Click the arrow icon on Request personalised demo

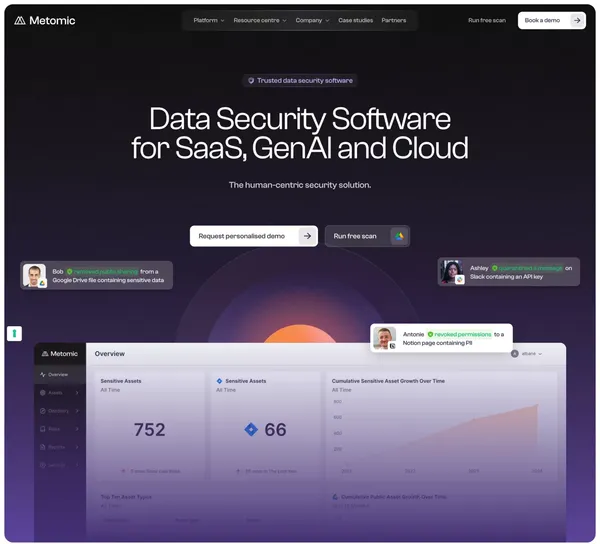[307, 236]
